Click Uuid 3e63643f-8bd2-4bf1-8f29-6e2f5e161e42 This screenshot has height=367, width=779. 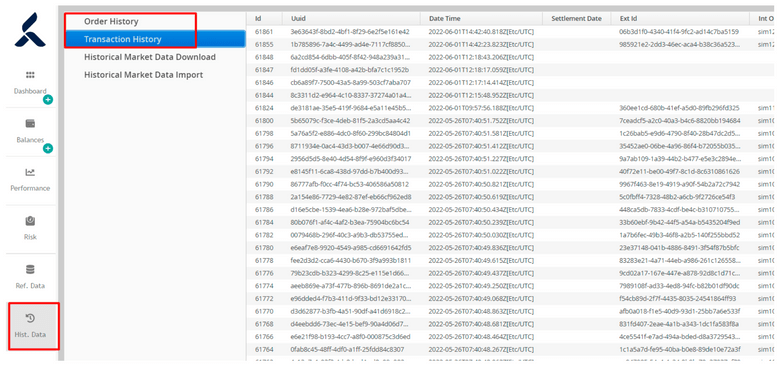[350, 32]
